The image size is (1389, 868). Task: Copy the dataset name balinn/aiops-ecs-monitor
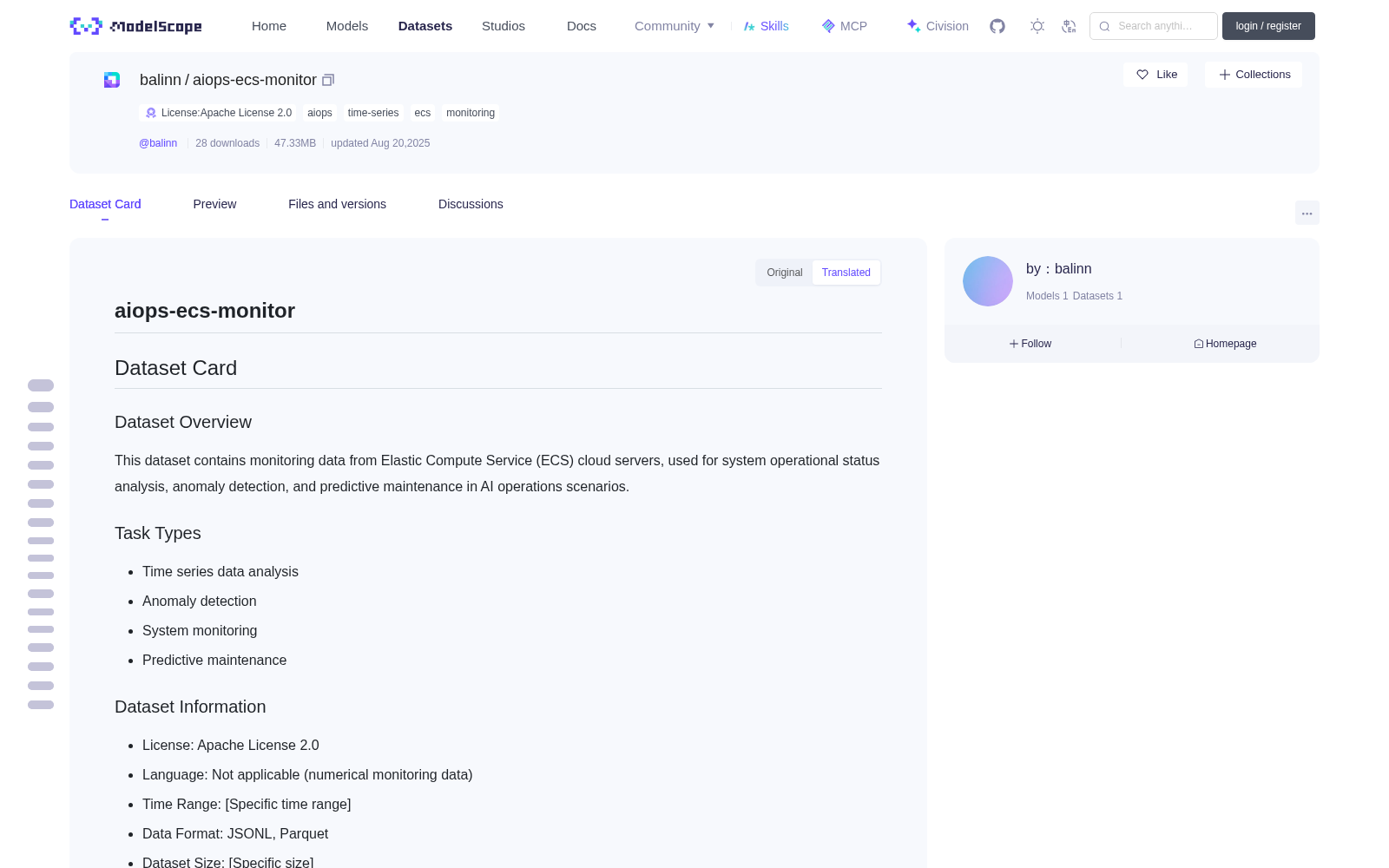click(328, 80)
